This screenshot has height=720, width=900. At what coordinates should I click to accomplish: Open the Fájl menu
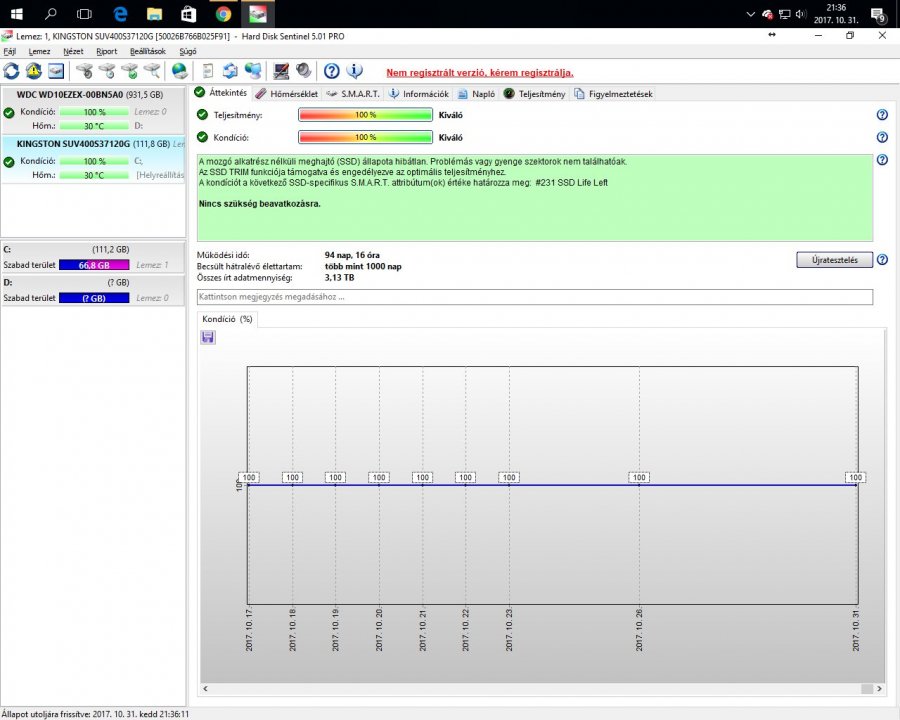(x=10, y=51)
